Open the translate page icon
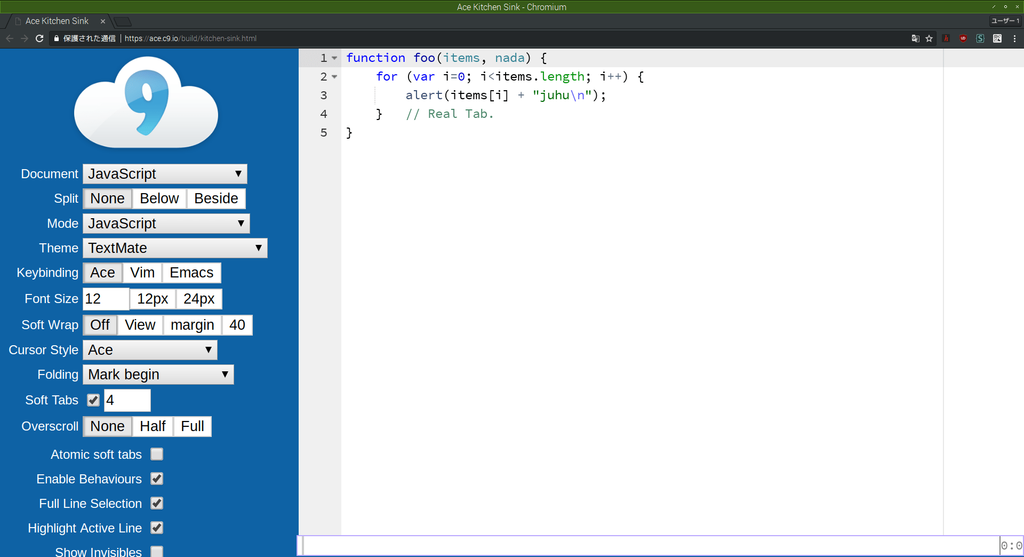 coord(916,39)
